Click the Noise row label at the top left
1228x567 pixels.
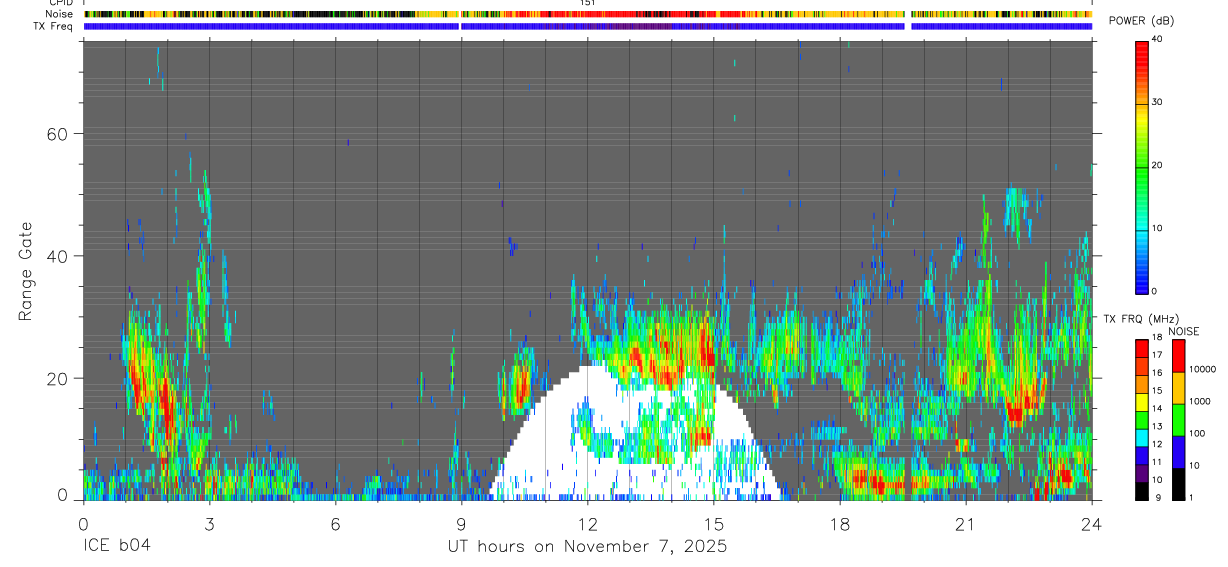coord(61,14)
